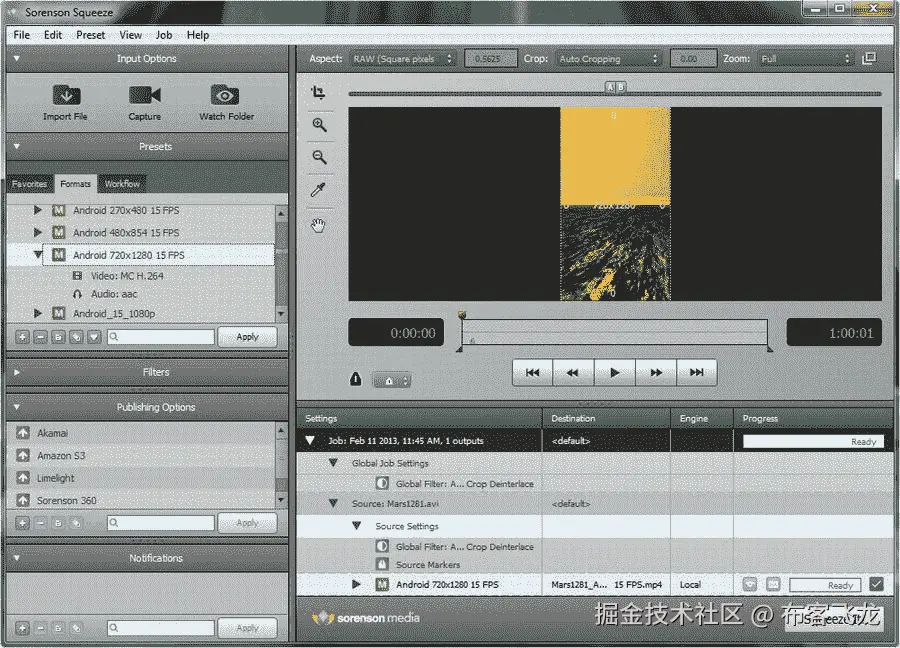Expand the Android 270x480 15 FPS preset
This screenshot has width=900, height=648.
click(38, 210)
